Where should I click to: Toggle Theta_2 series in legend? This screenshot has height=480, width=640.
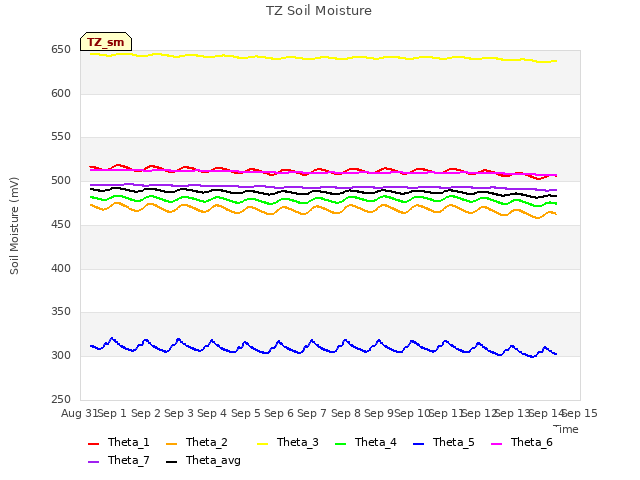[x=197, y=442]
